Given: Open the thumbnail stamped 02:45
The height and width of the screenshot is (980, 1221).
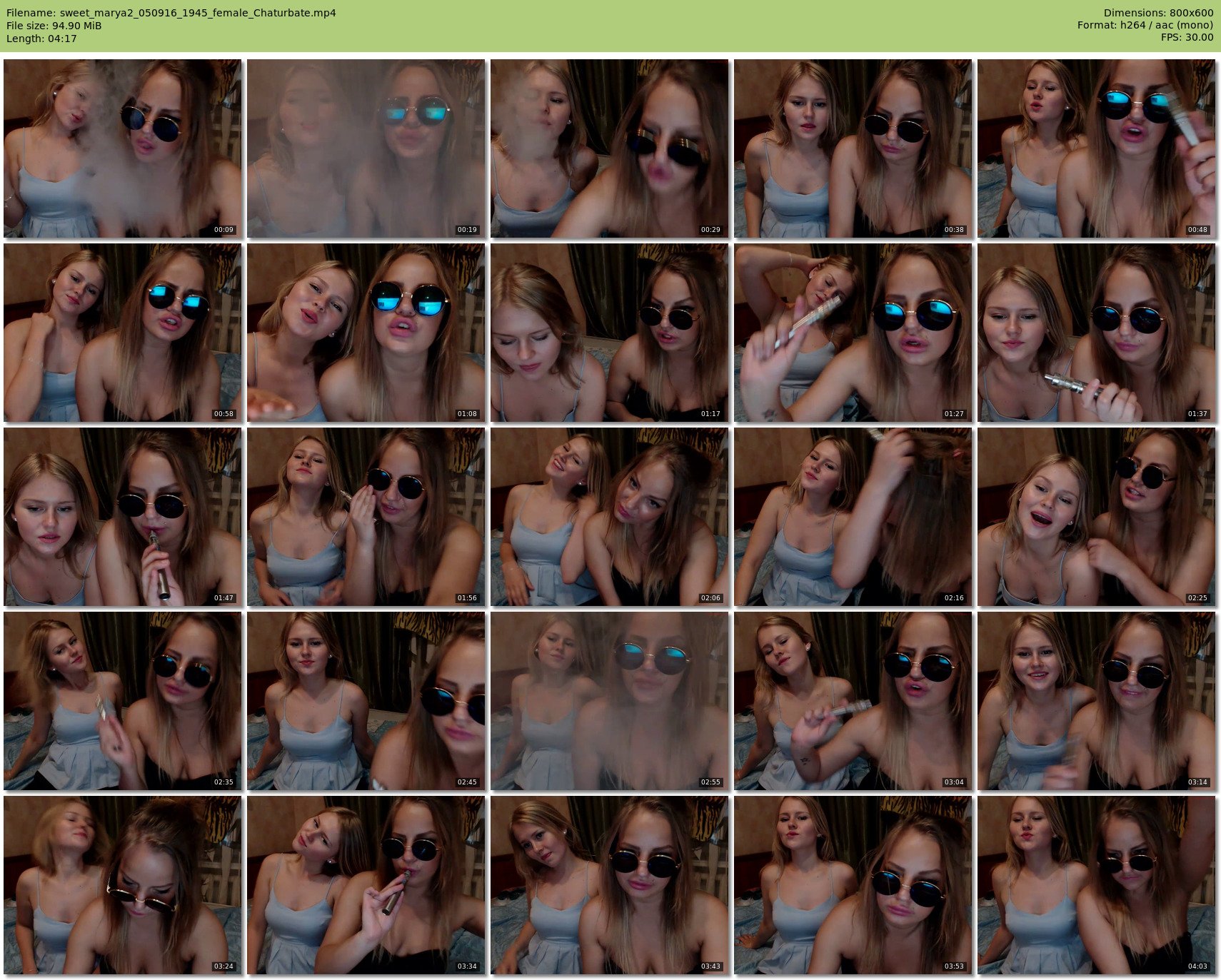Looking at the screenshot, I should click(x=366, y=701).
